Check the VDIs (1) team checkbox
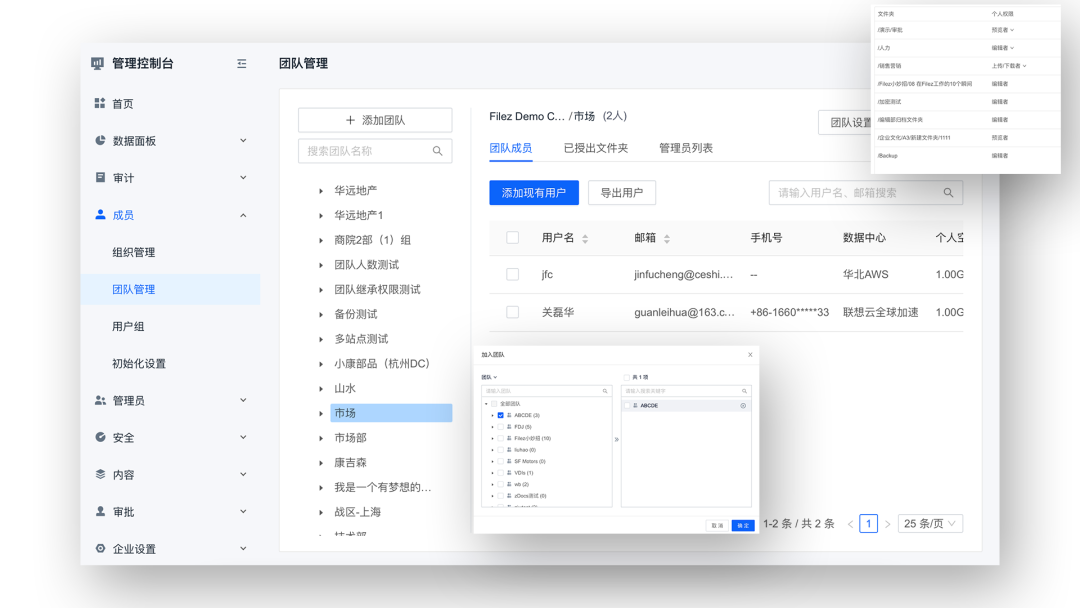This screenshot has width=1080, height=608. coord(501,473)
